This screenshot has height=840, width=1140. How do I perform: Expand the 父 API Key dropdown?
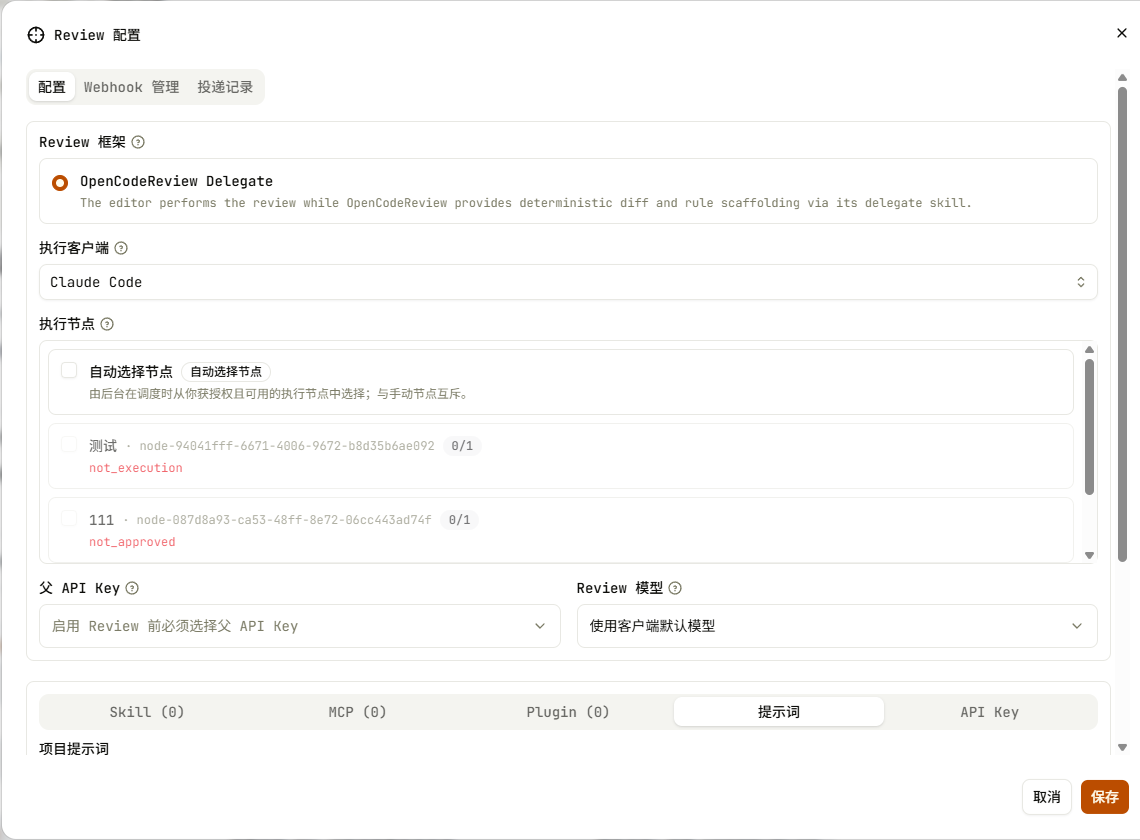(x=300, y=626)
